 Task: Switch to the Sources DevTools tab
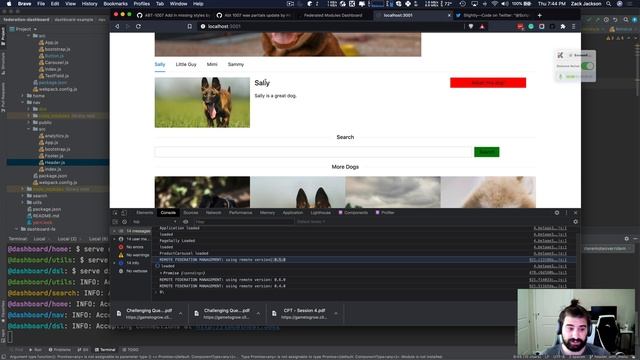(x=191, y=213)
